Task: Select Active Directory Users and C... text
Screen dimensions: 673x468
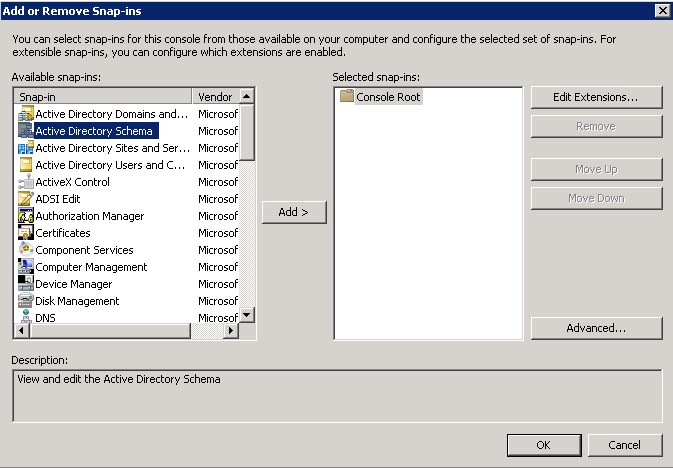Action: pyautogui.click(x=110, y=165)
